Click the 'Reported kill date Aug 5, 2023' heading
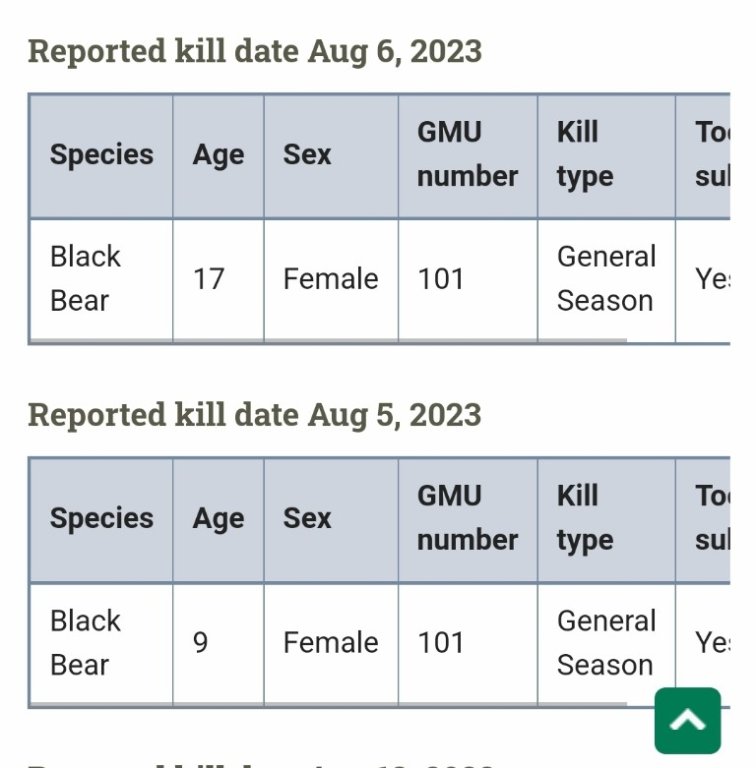 (x=255, y=415)
